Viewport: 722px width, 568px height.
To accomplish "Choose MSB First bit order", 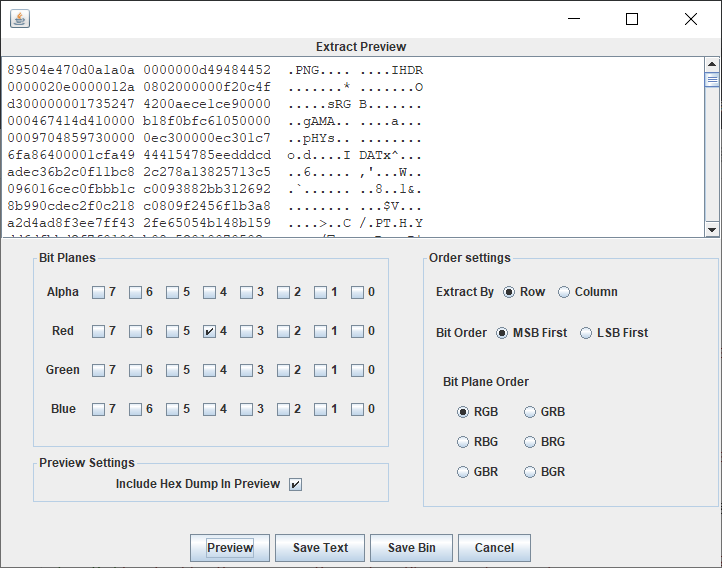I will point(502,333).
